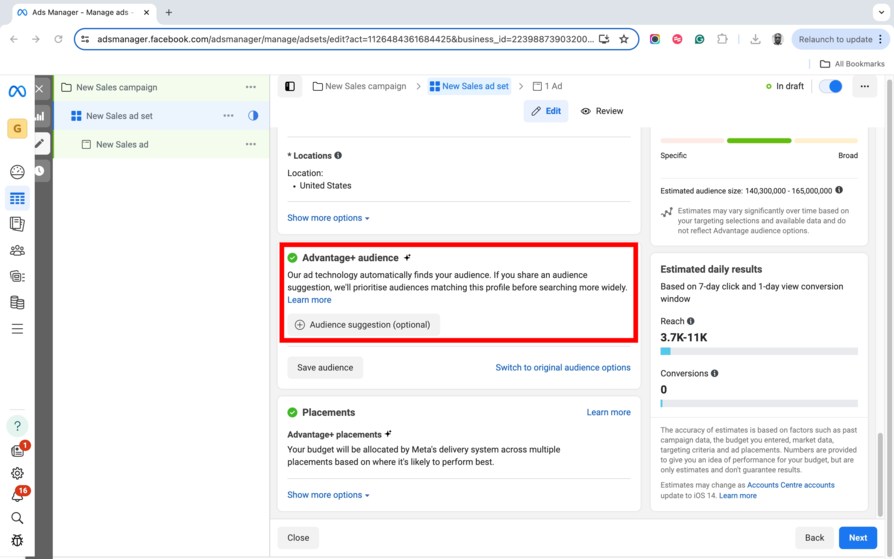Open the ad library images icon
The width and height of the screenshot is (894, 559).
(x=17, y=277)
